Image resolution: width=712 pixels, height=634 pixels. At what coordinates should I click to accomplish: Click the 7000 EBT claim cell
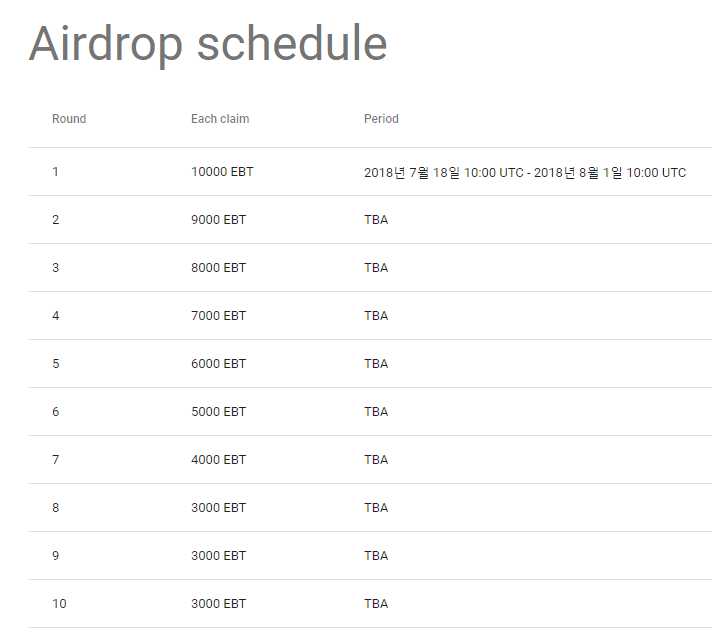pos(218,316)
